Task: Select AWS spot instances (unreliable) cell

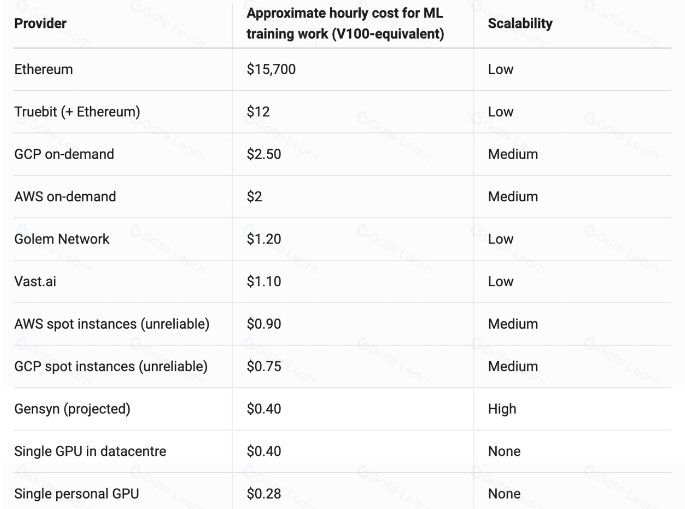Action: tap(112, 324)
